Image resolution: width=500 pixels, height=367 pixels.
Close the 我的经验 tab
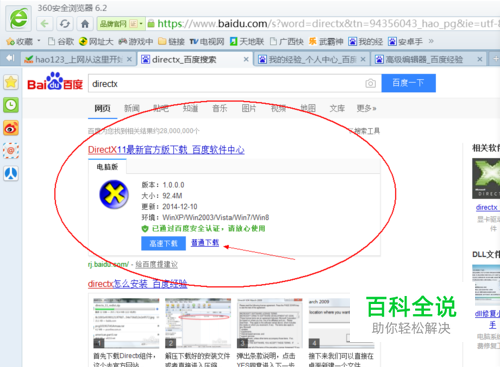tap(363, 59)
